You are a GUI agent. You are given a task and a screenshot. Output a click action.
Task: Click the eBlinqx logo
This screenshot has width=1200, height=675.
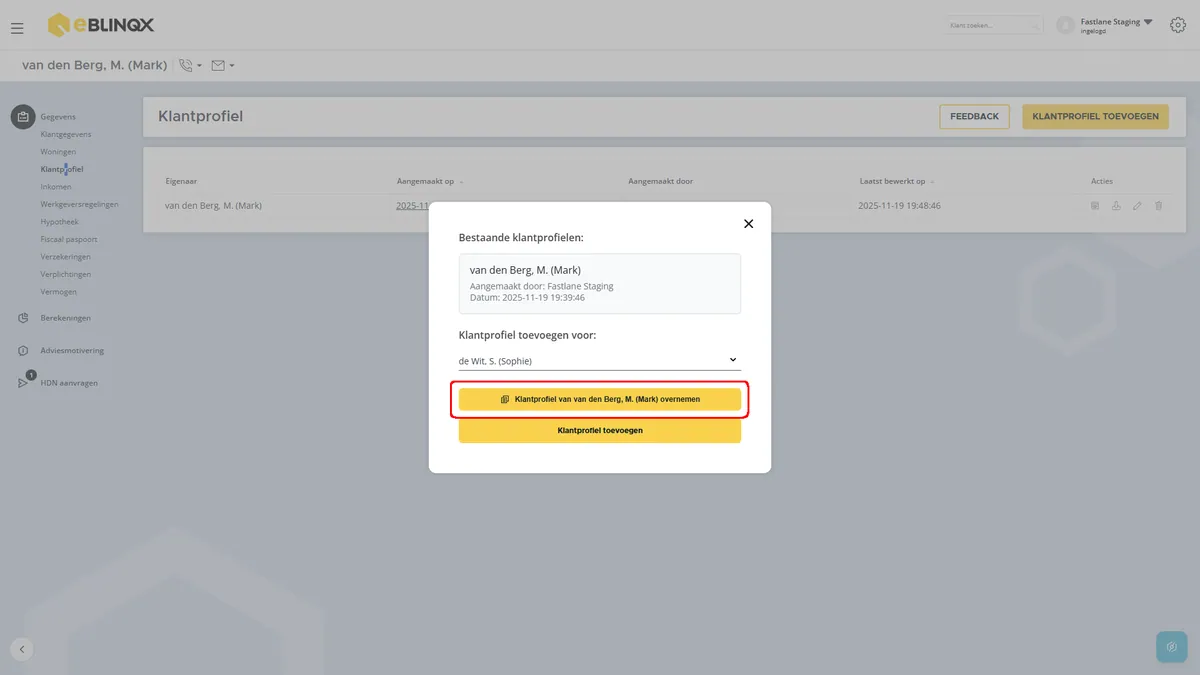[x=101, y=25]
